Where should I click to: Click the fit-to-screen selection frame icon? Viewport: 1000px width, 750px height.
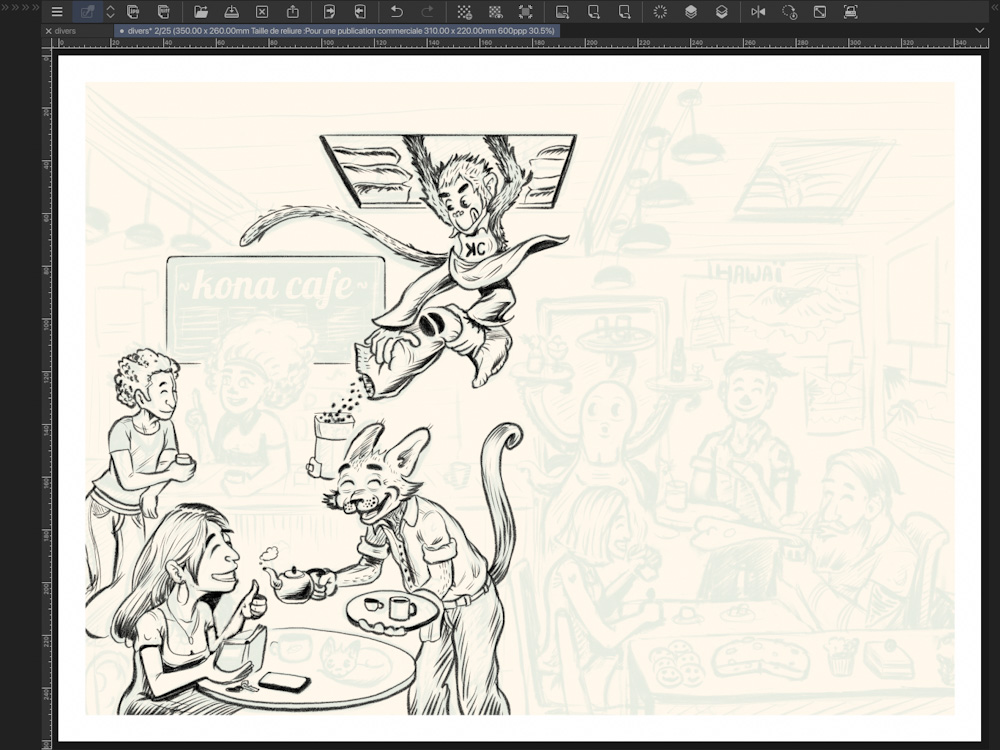click(525, 12)
